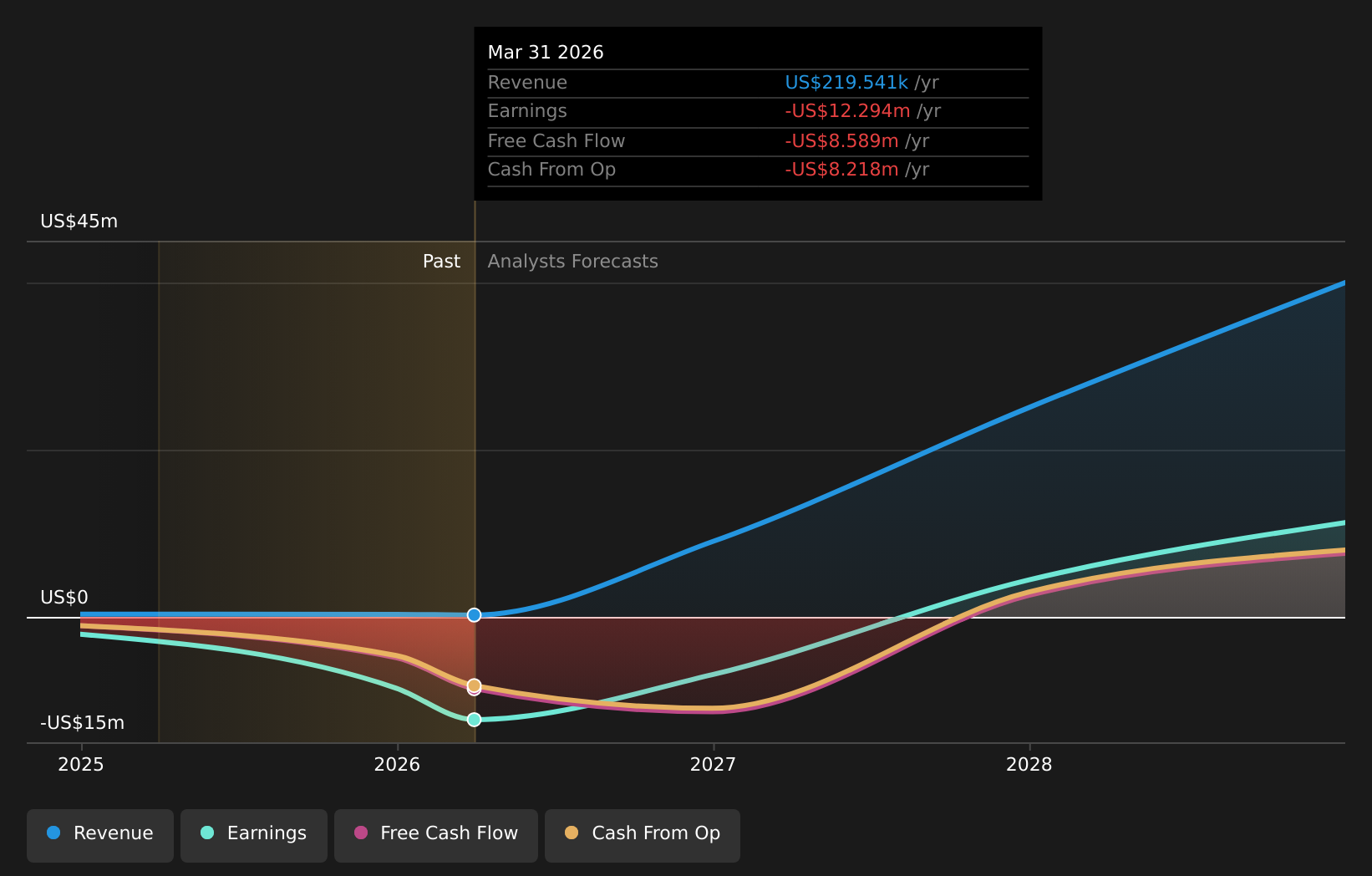Click the Mar 31 2026 tooltip date

click(546, 53)
